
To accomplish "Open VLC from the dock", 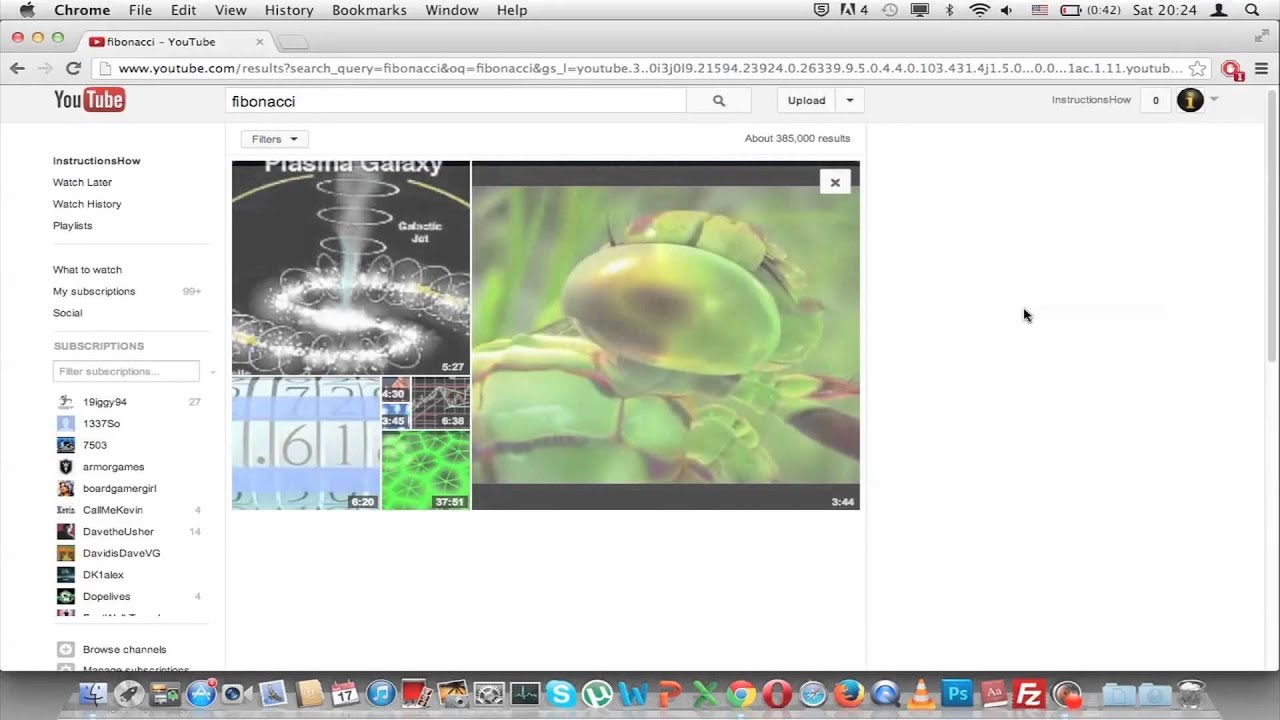I will [x=921, y=693].
